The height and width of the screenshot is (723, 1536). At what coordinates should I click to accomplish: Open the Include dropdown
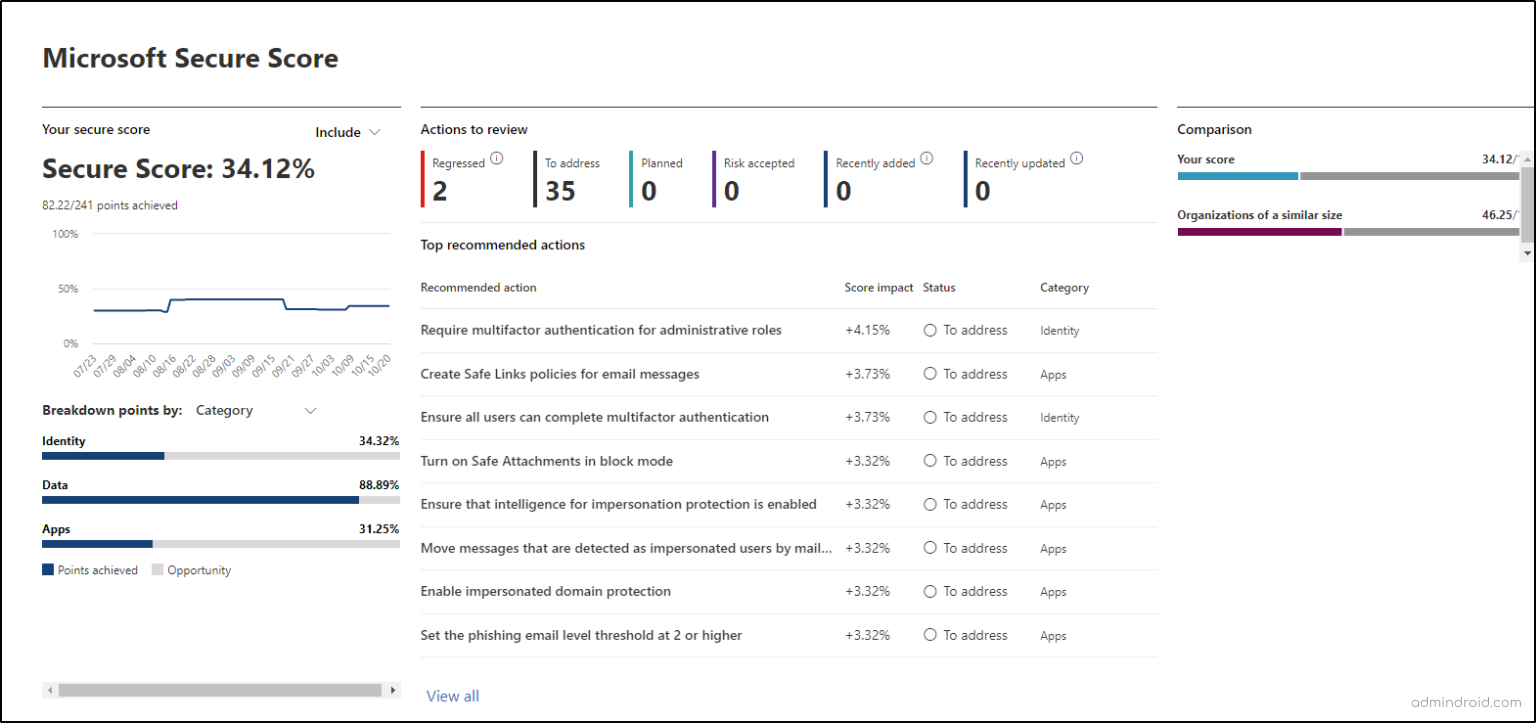pyautogui.click(x=348, y=132)
